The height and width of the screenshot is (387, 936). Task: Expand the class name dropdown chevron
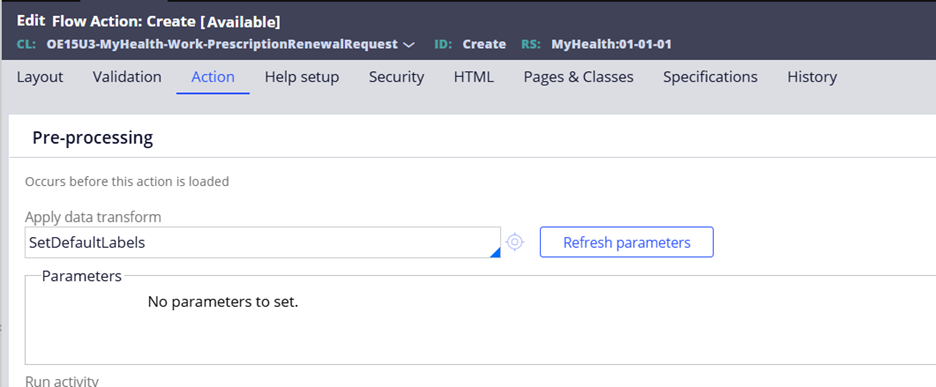[x=409, y=45]
